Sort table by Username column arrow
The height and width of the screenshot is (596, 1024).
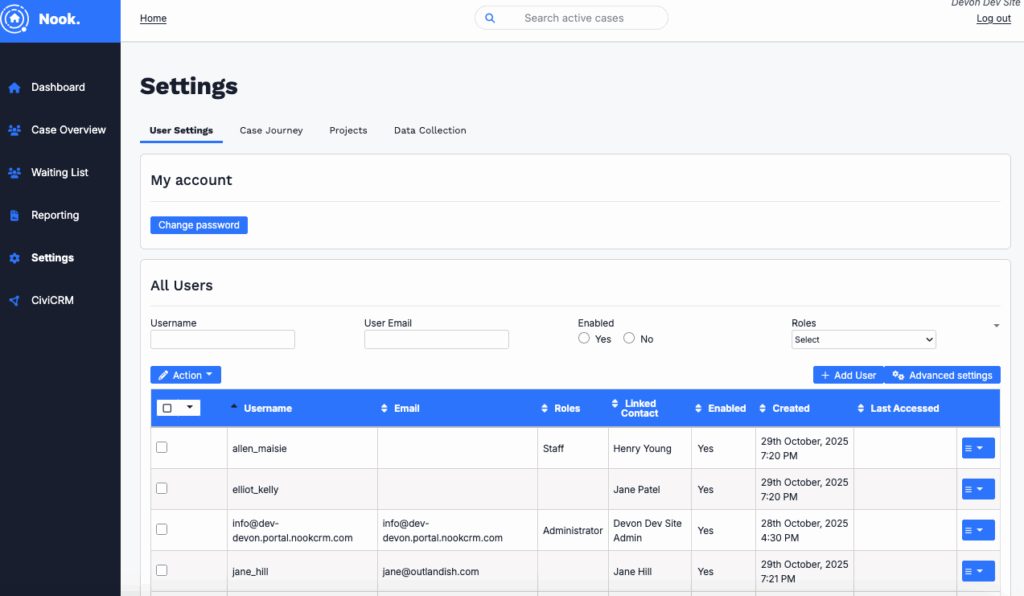point(234,408)
